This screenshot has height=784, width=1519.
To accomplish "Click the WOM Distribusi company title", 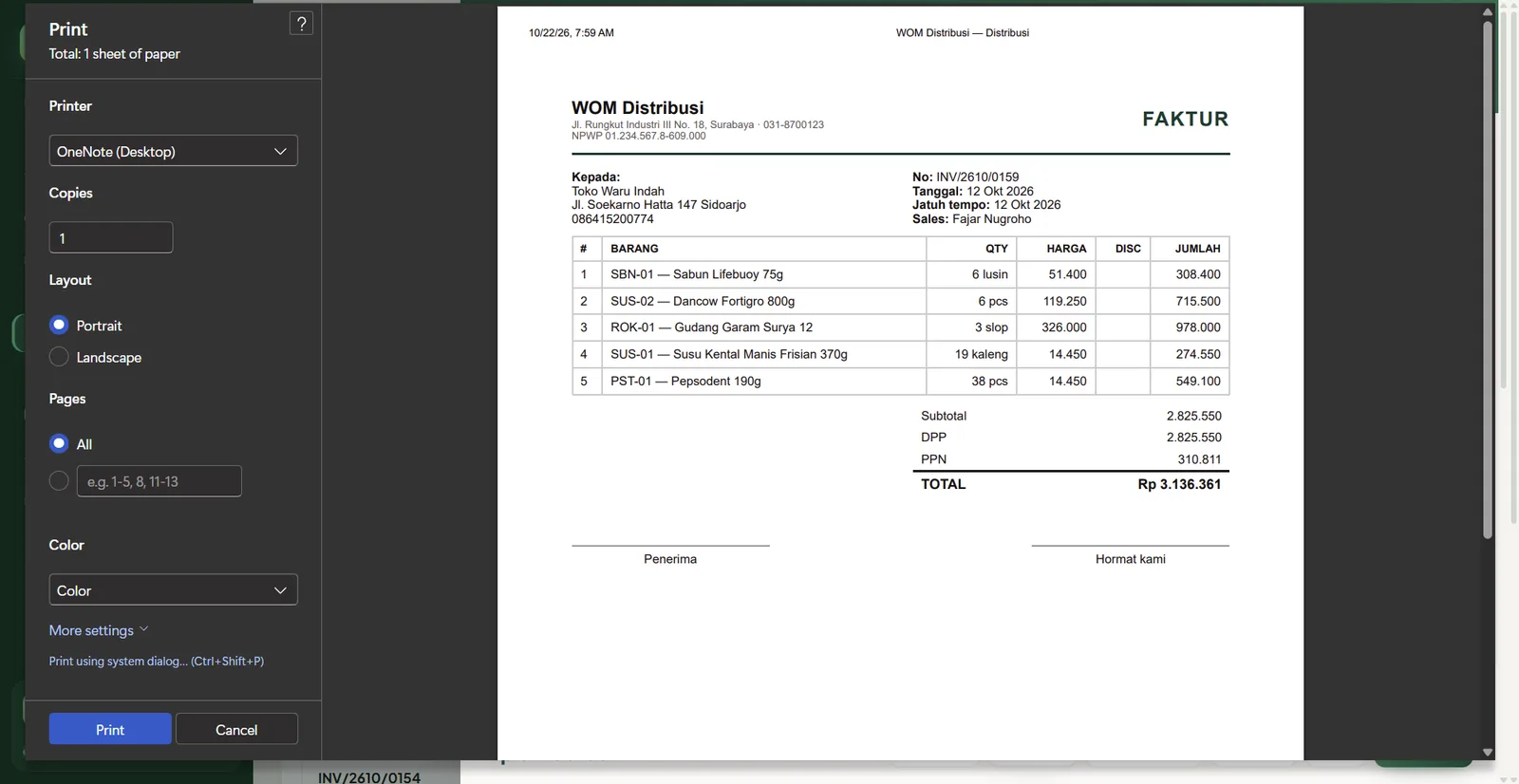I will [637, 107].
